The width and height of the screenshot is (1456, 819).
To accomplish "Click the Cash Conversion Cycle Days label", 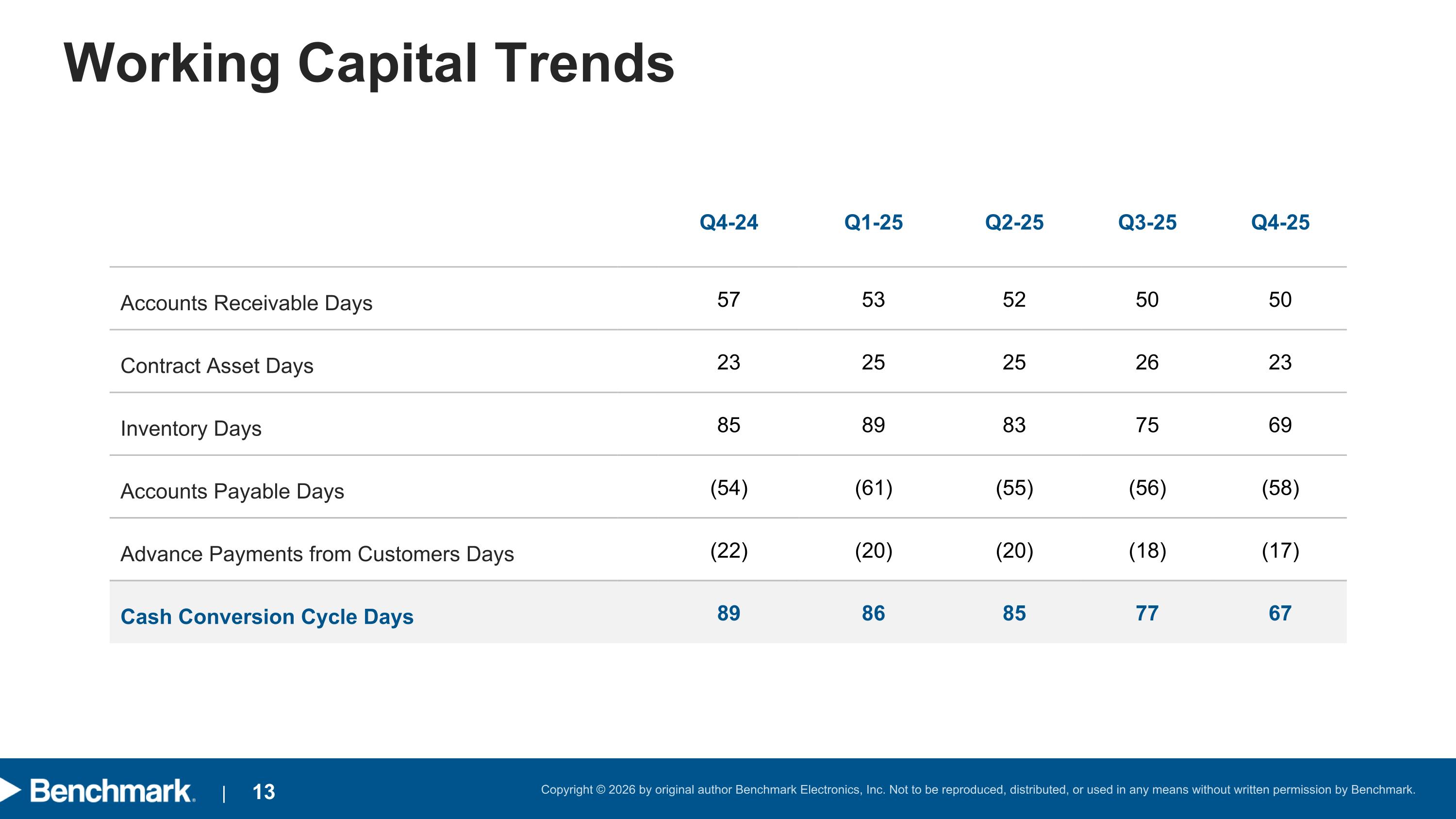I will point(267,617).
